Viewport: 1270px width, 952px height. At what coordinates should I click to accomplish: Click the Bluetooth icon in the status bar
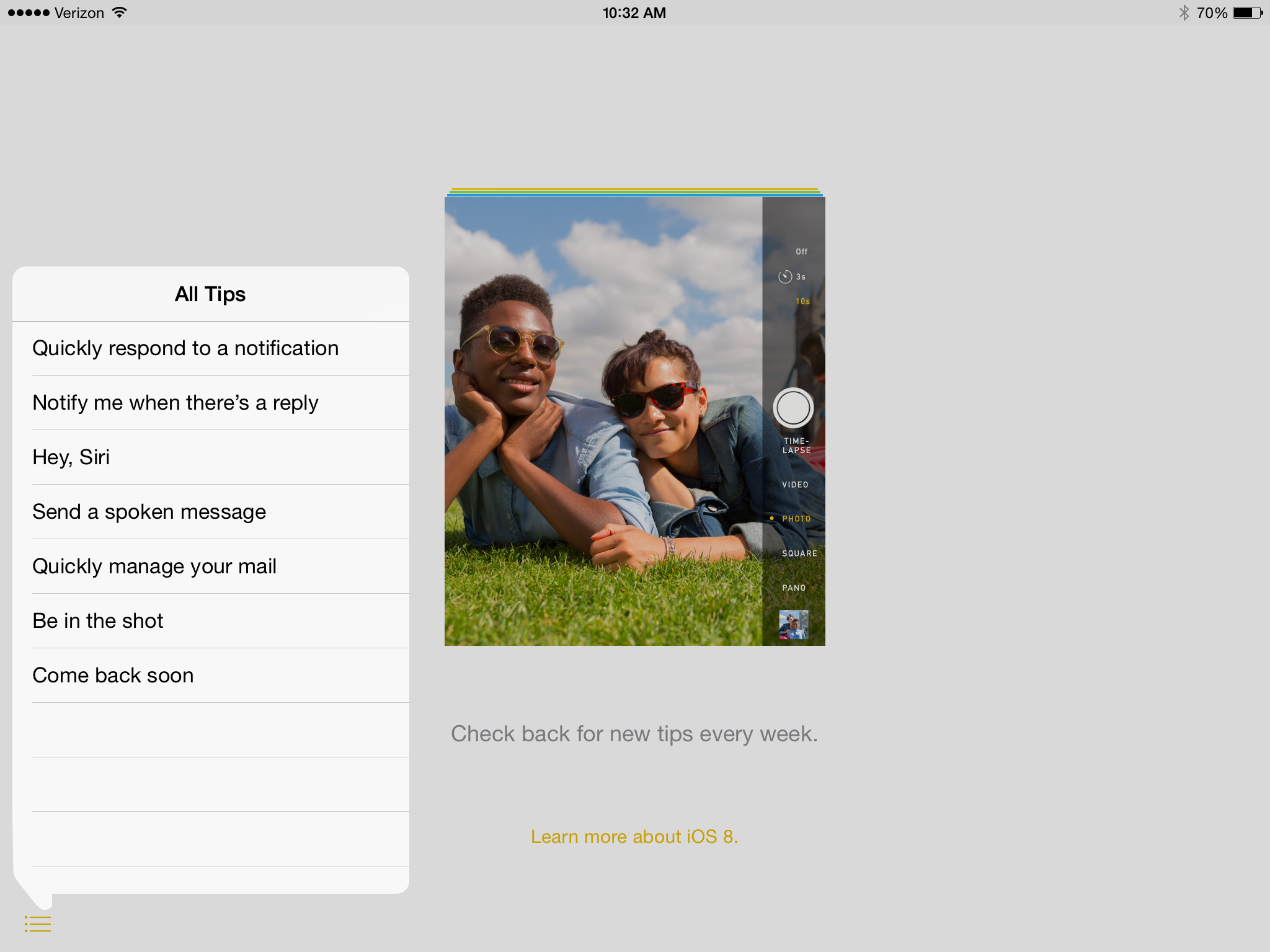coord(1186,12)
